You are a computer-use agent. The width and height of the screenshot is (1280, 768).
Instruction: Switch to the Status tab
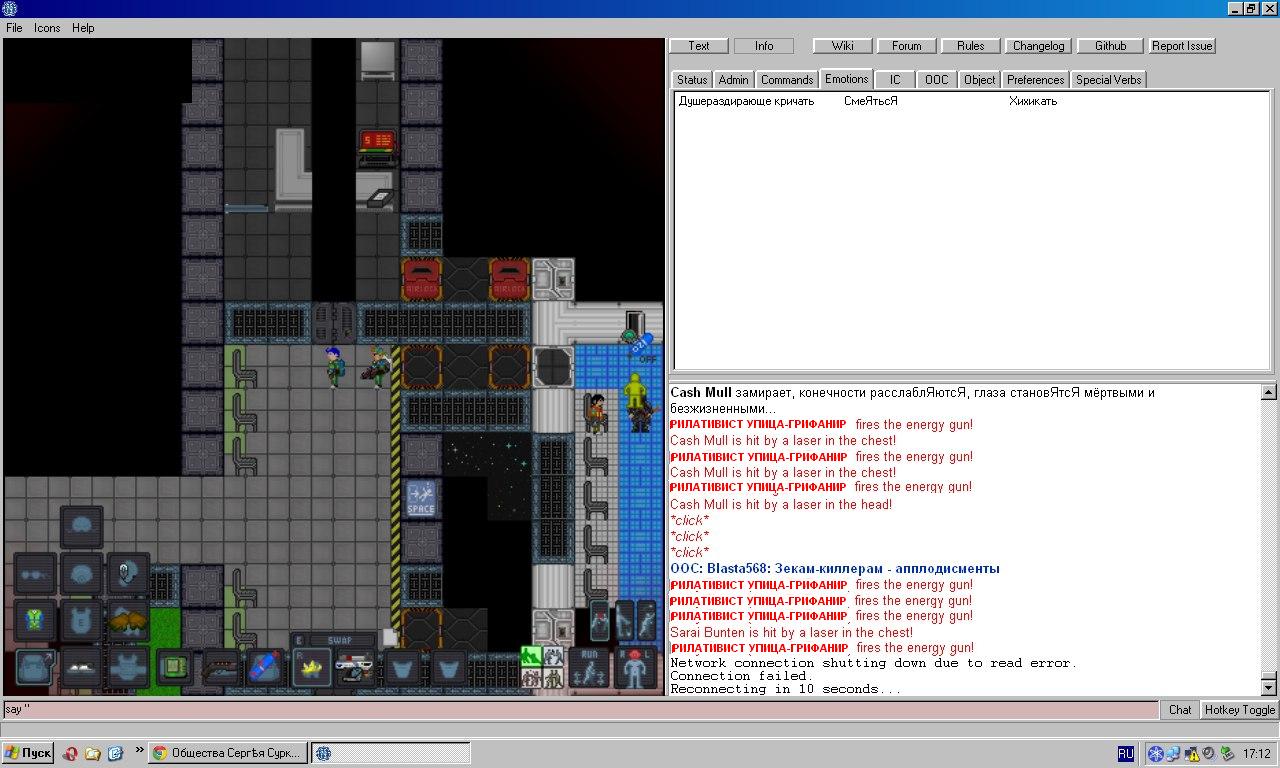pyautogui.click(x=692, y=80)
